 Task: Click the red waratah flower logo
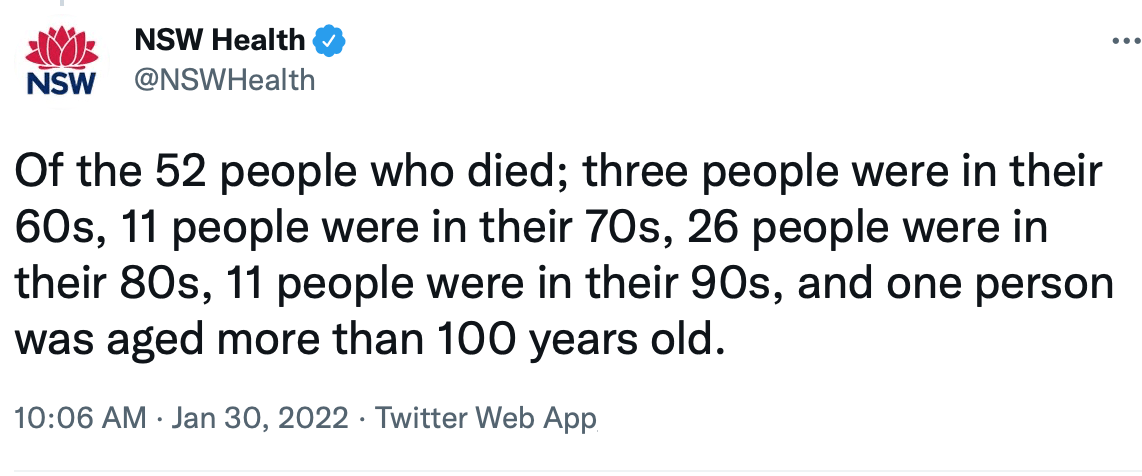click(62, 48)
